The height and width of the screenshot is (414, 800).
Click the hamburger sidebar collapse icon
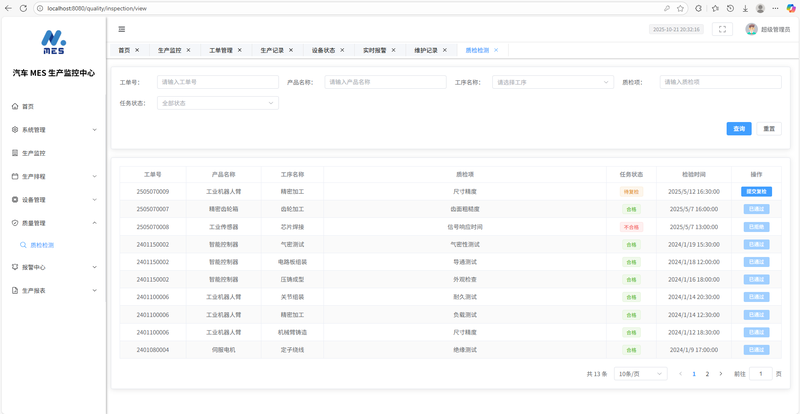pos(122,29)
